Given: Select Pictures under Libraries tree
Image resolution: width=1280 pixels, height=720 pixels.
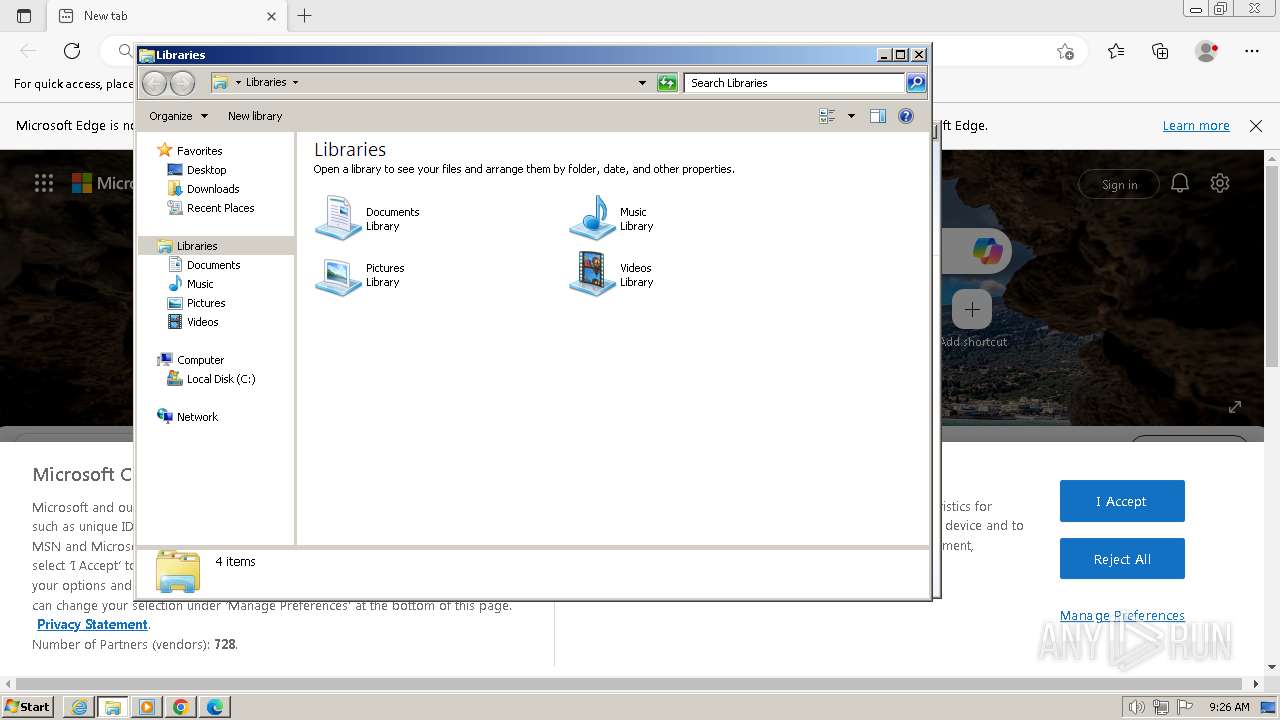Looking at the screenshot, I should pyautogui.click(x=206, y=303).
